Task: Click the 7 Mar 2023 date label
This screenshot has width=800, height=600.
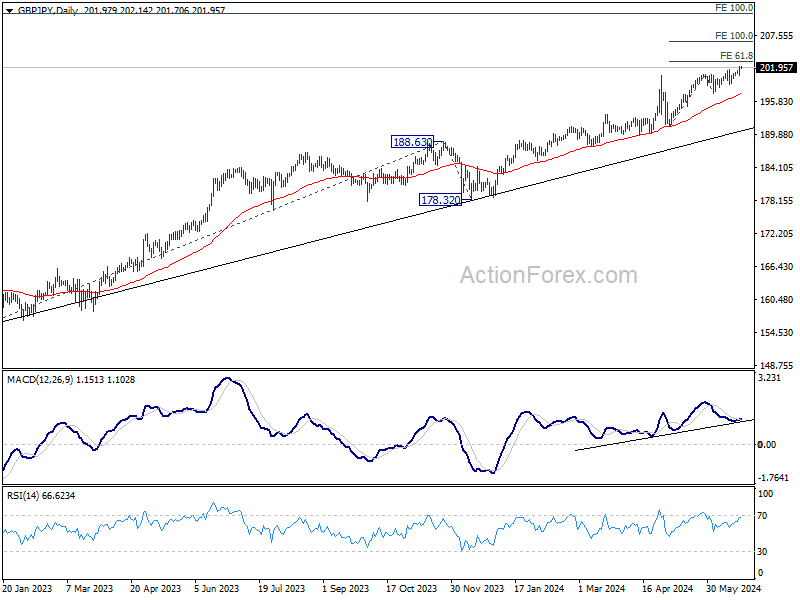Action: tap(90, 588)
